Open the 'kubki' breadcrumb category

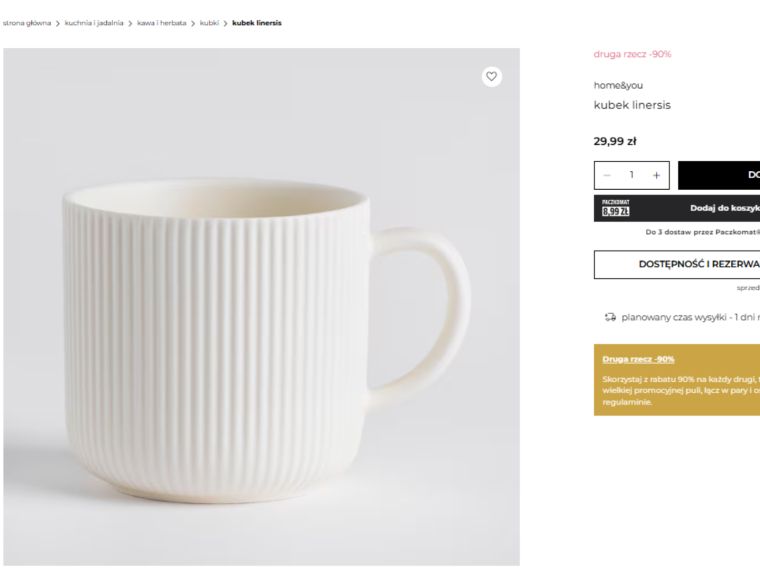click(x=209, y=23)
